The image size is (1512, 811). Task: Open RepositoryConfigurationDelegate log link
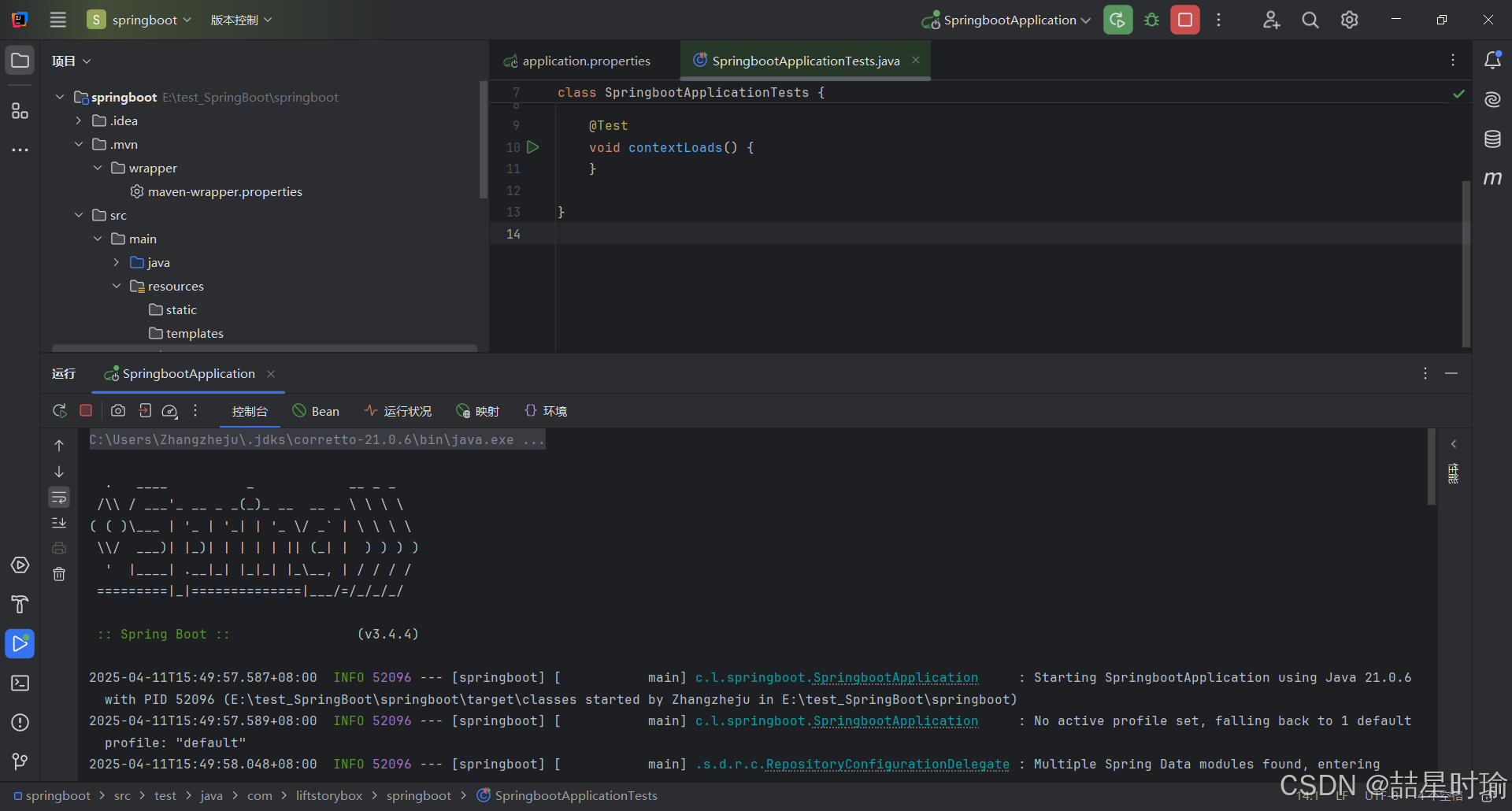pyautogui.click(x=888, y=764)
